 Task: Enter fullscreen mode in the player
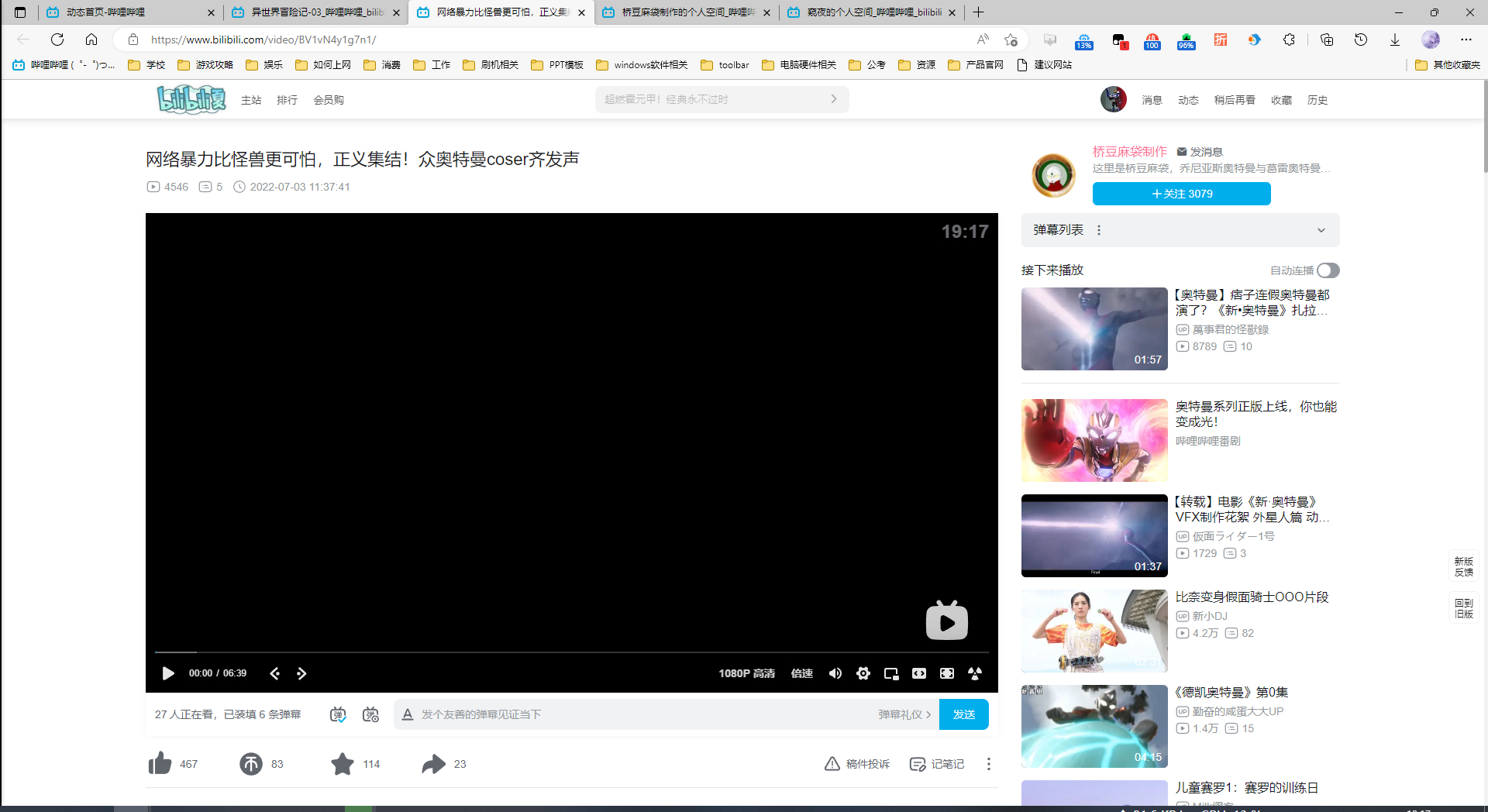click(947, 673)
